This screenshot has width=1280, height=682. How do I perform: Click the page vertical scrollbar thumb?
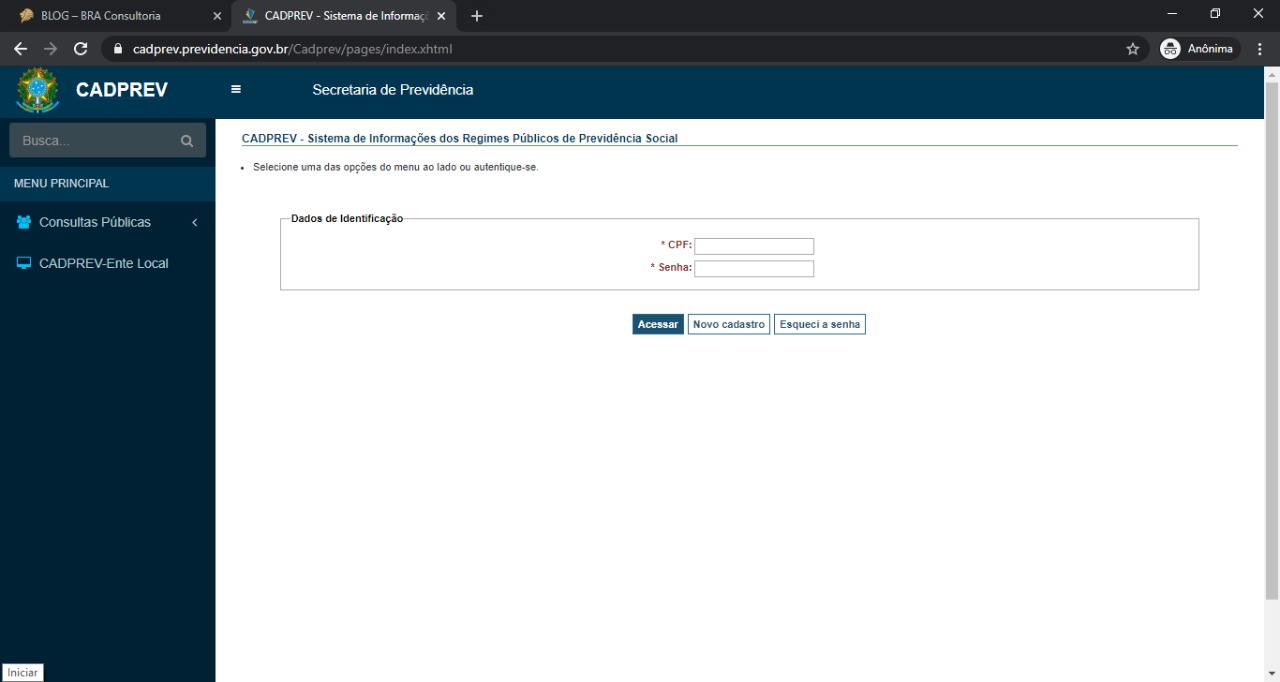coord(1272,340)
